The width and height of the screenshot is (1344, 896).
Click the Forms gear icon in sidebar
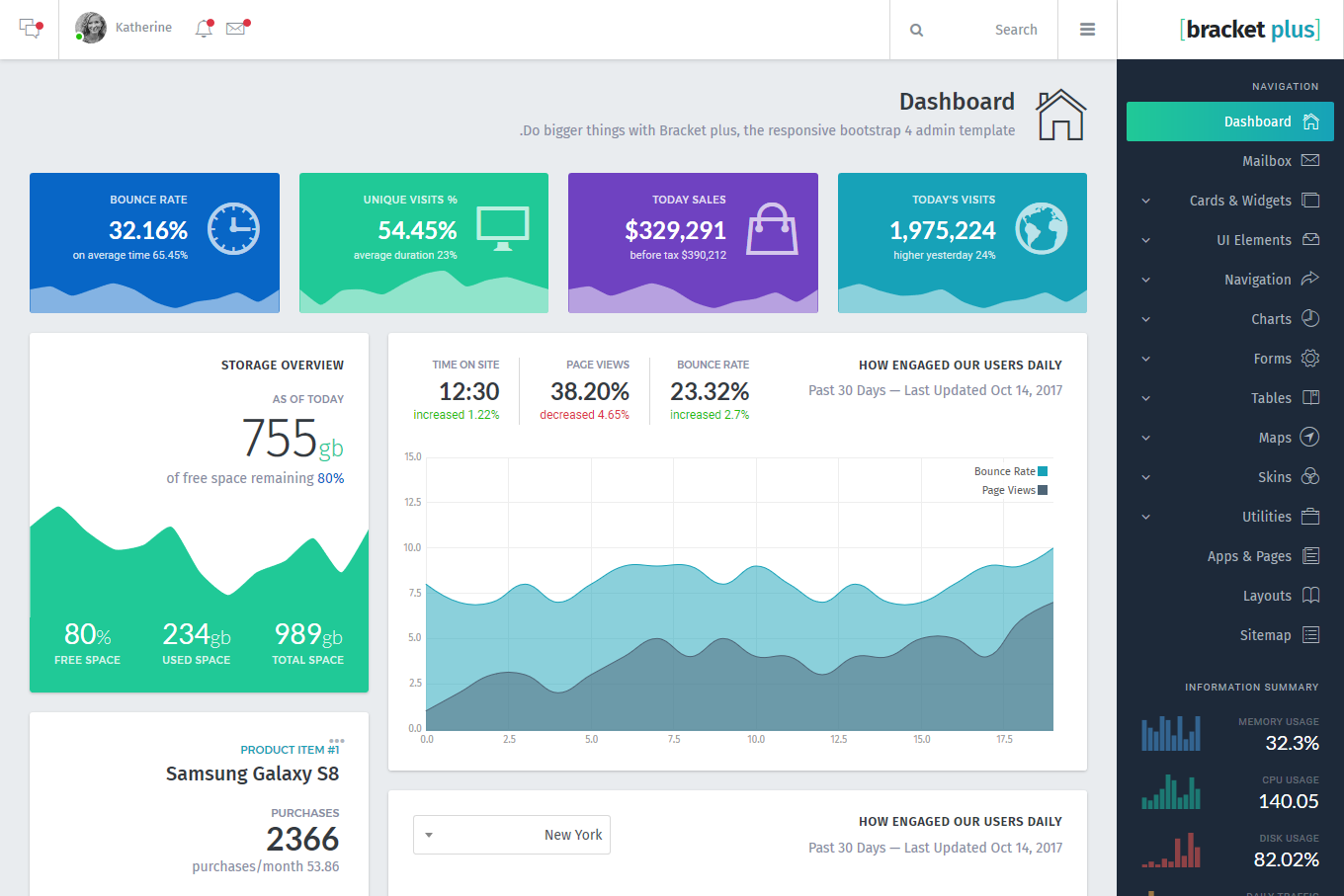[x=1310, y=358]
